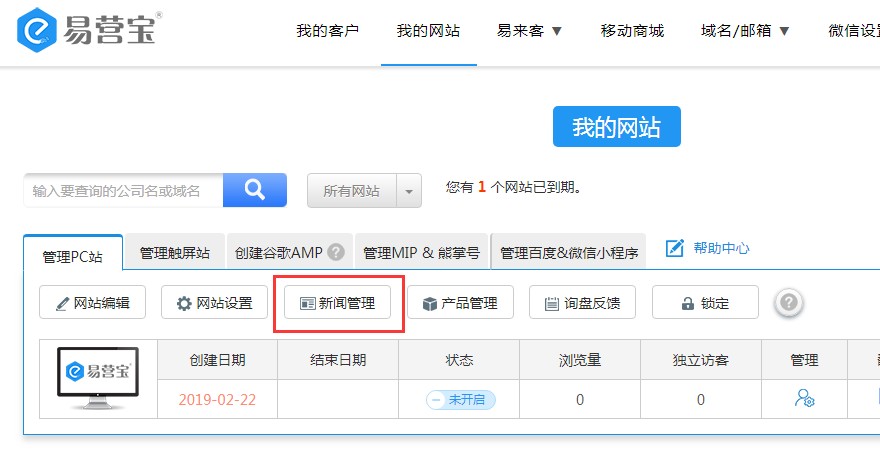Toggle the 未开启 status switch
Image resolution: width=880 pixels, height=457 pixels.
click(460, 399)
